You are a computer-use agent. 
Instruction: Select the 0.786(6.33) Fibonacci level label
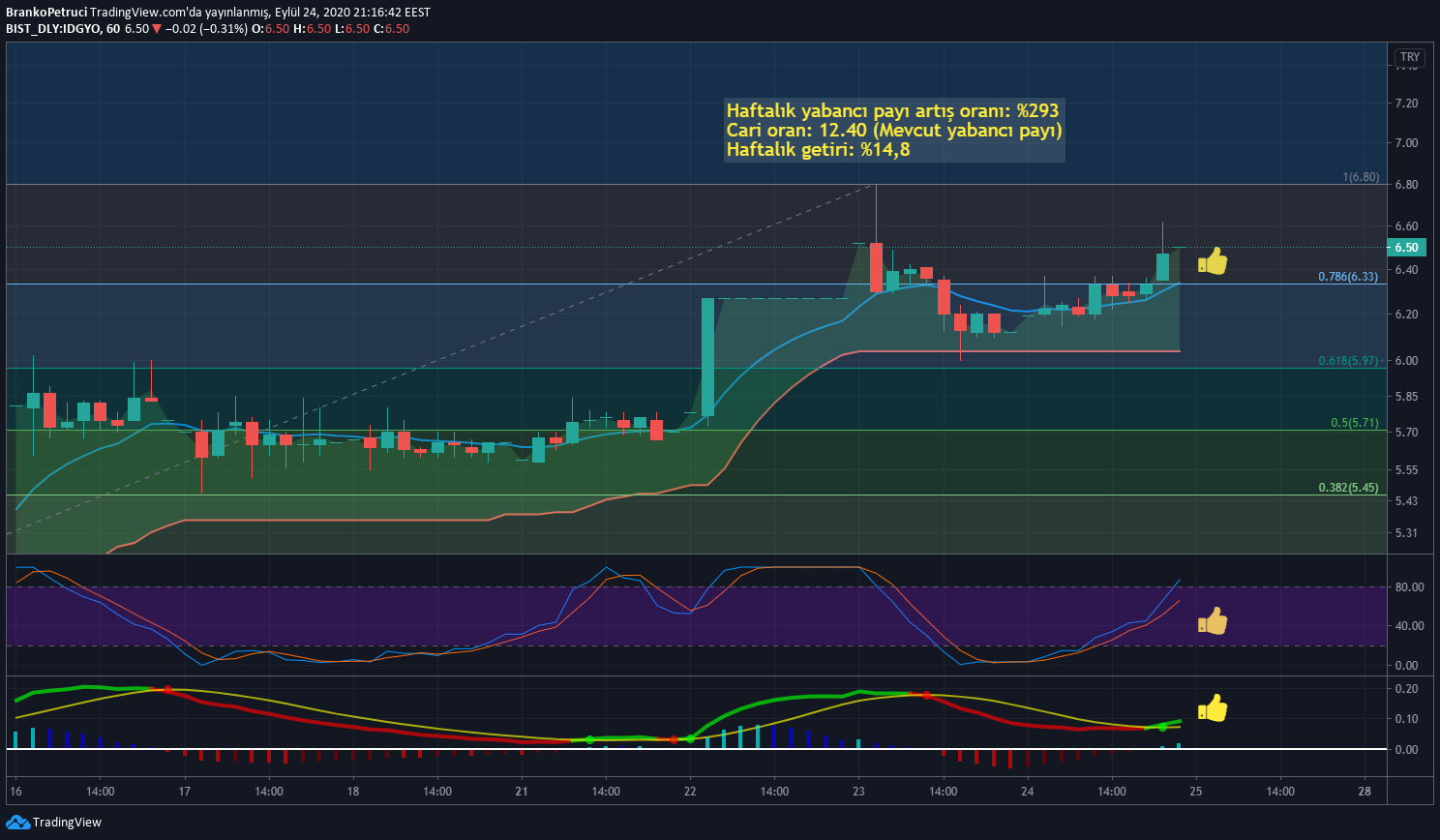click(x=1348, y=277)
